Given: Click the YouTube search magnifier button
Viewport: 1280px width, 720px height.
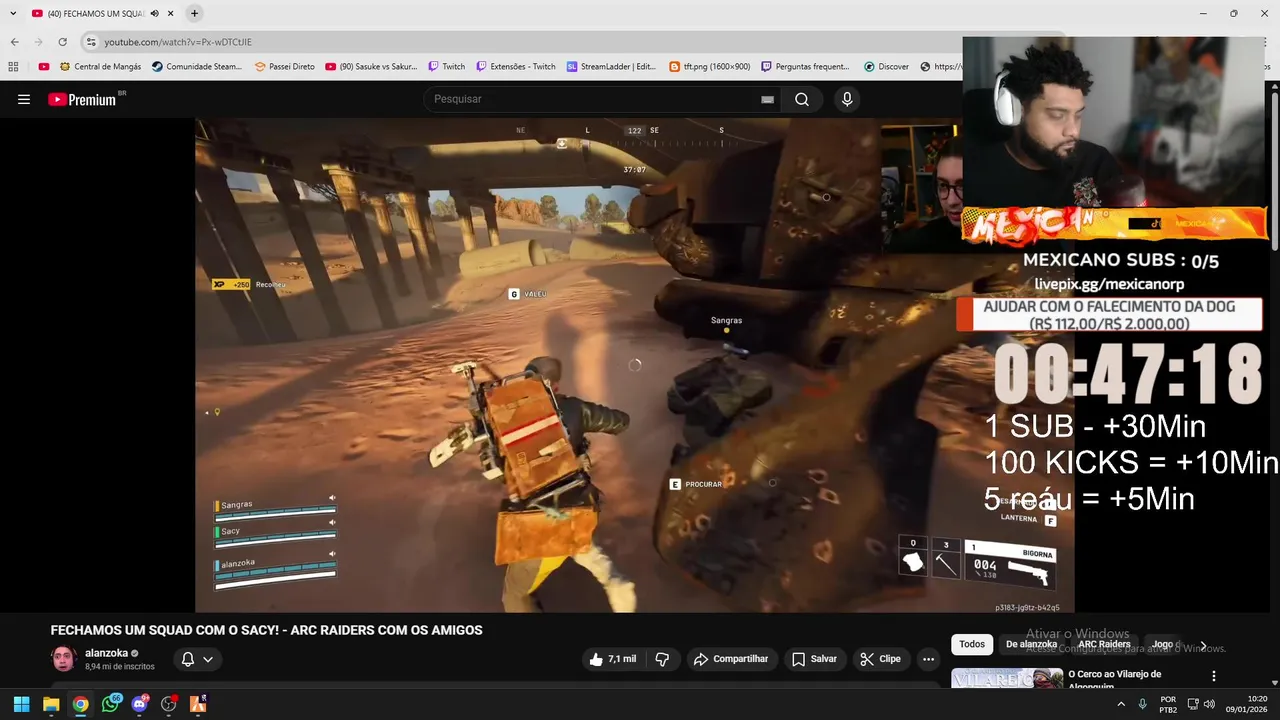Looking at the screenshot, I should [x=802, y=99].
